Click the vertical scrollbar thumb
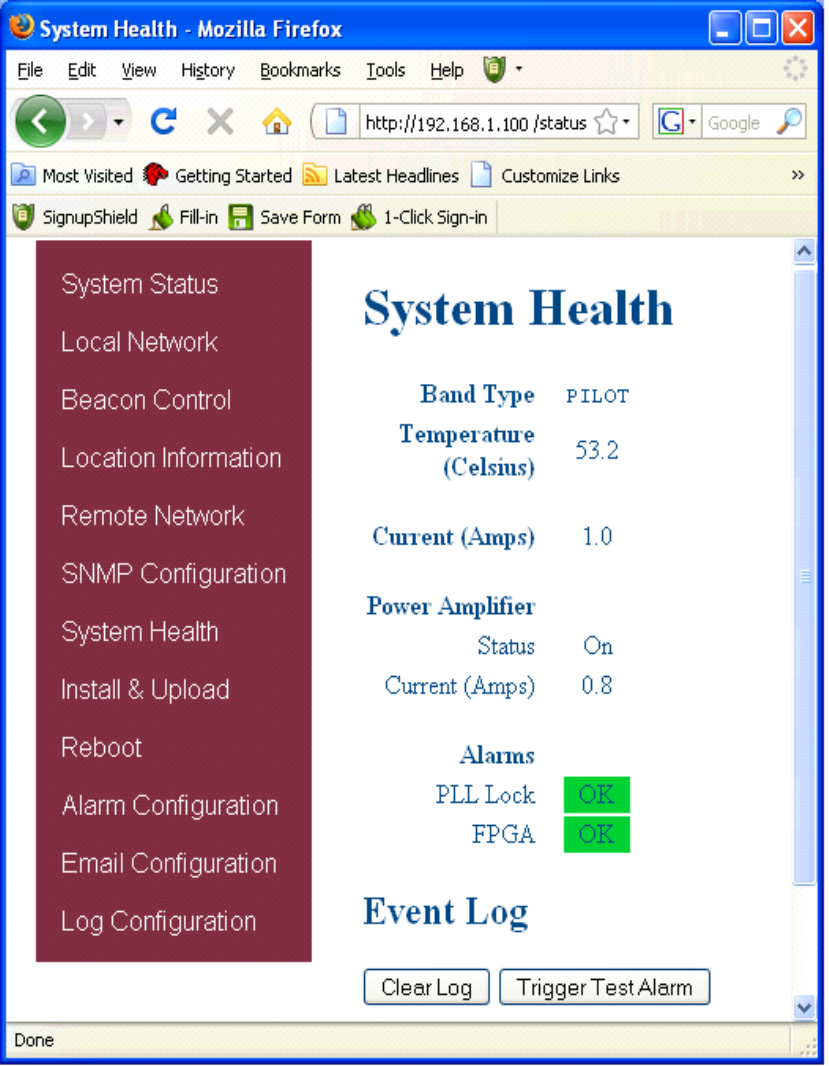The image size is (829, 1066). tap(804, 577)
